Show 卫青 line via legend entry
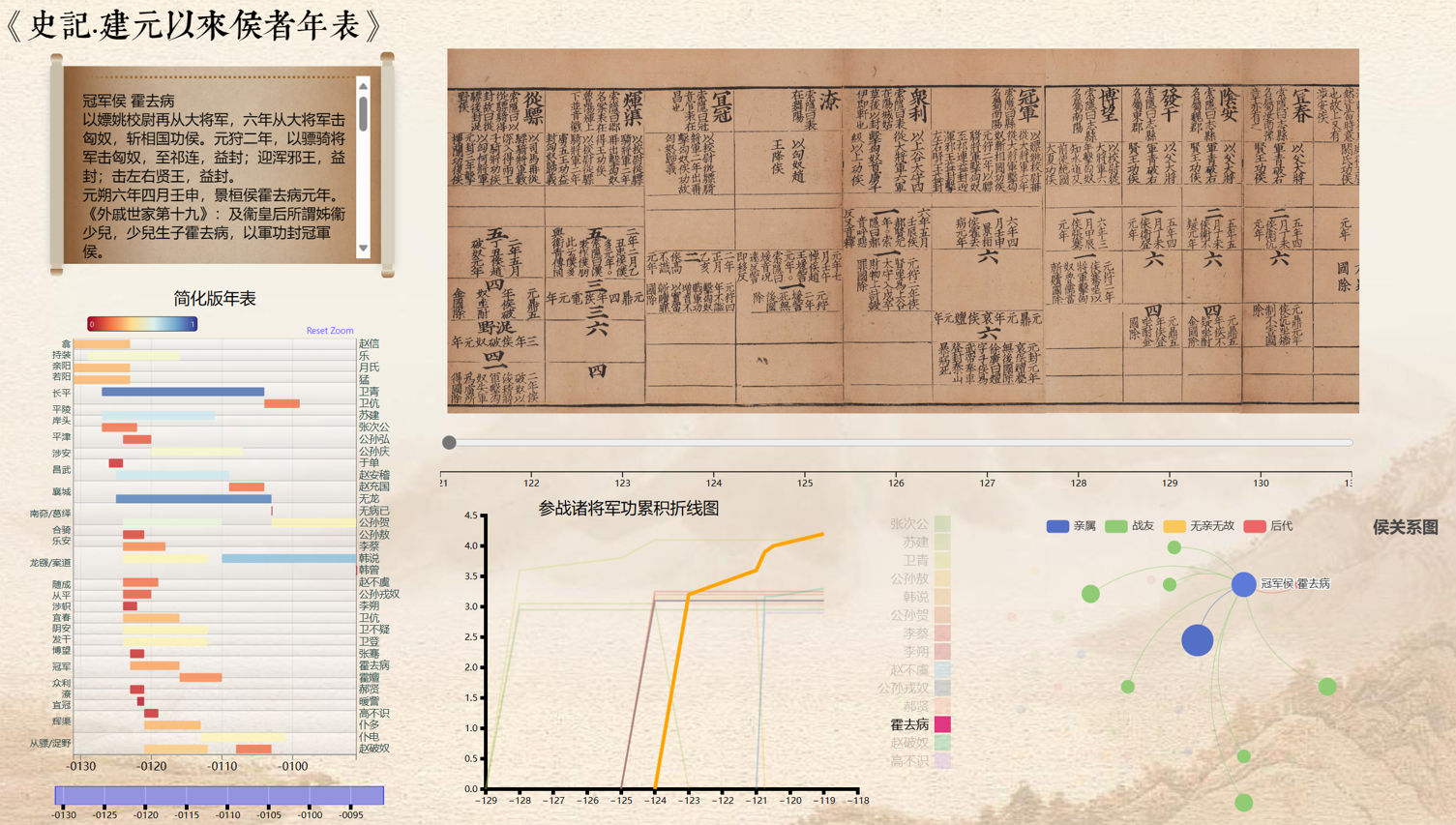 915,561
